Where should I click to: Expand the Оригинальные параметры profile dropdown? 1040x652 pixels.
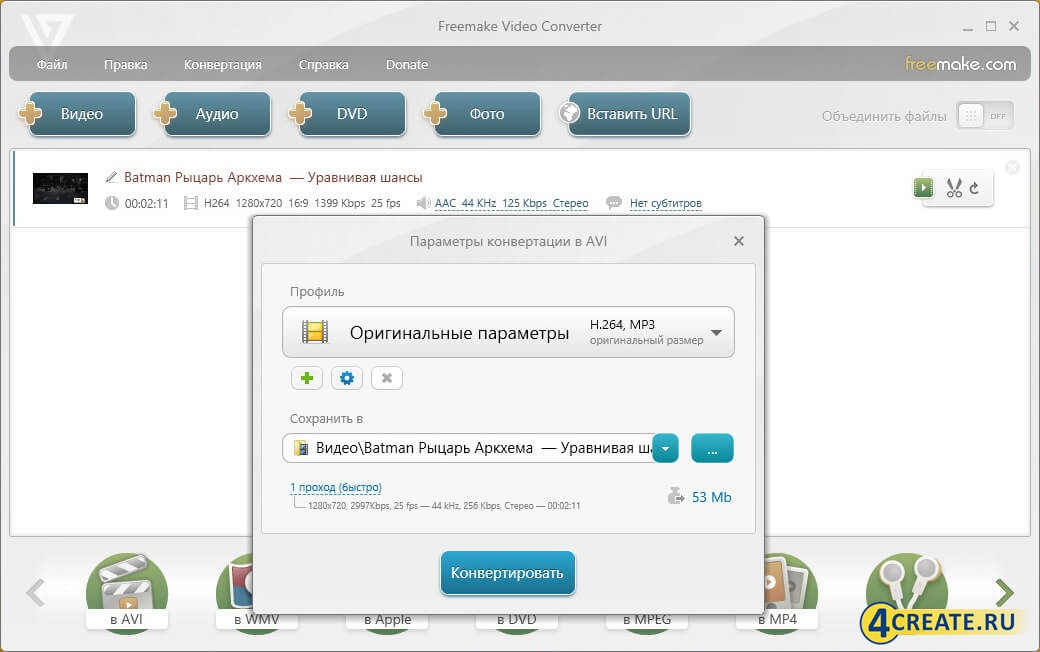click(508, 332)
